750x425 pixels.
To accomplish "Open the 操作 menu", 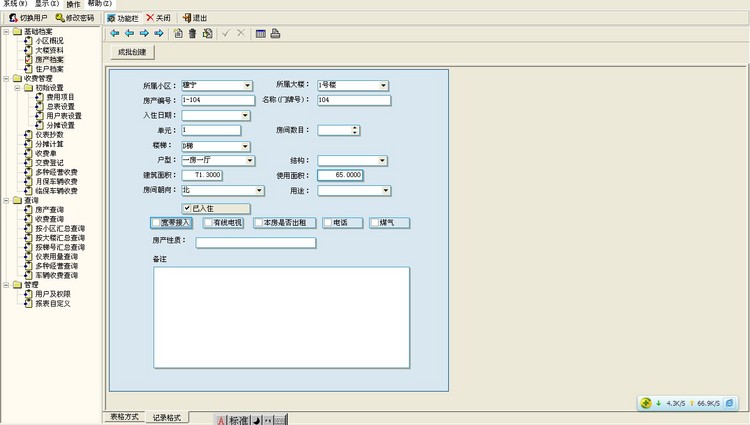I will pyautogui.click(x=73, y=4).
